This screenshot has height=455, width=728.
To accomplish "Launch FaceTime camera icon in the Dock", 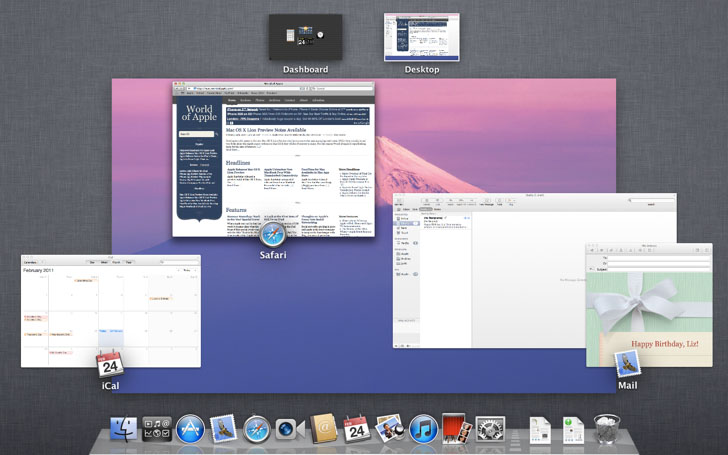I will pos(290,429).
